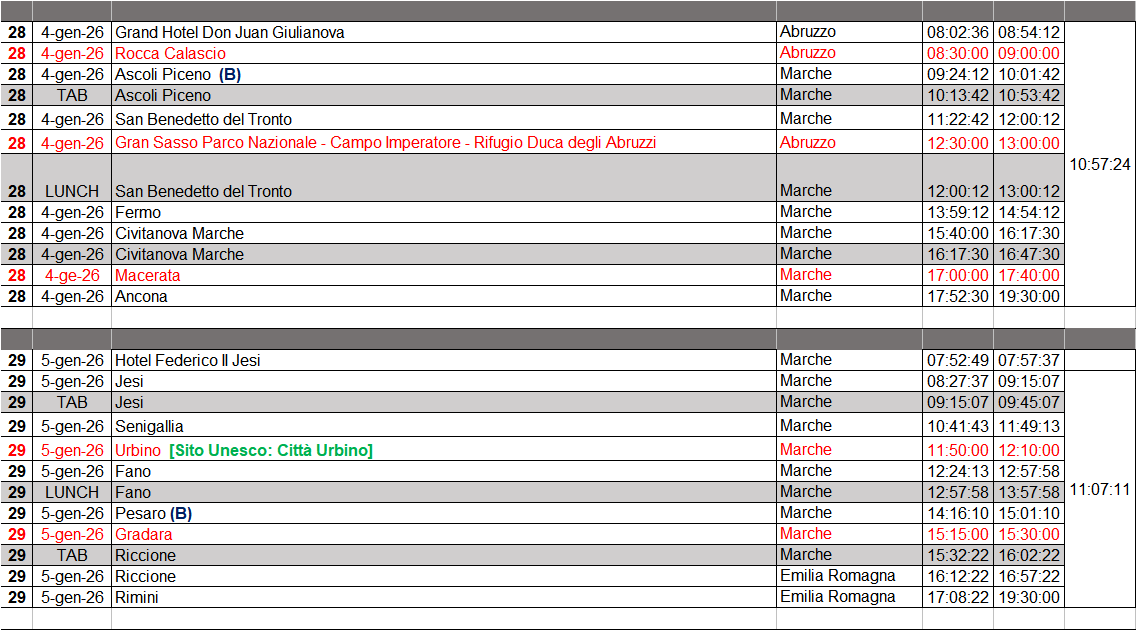Viewport: 1136px width, 630px height.
Task: Click the Senigallia location cell
Action: click(149, 426)
